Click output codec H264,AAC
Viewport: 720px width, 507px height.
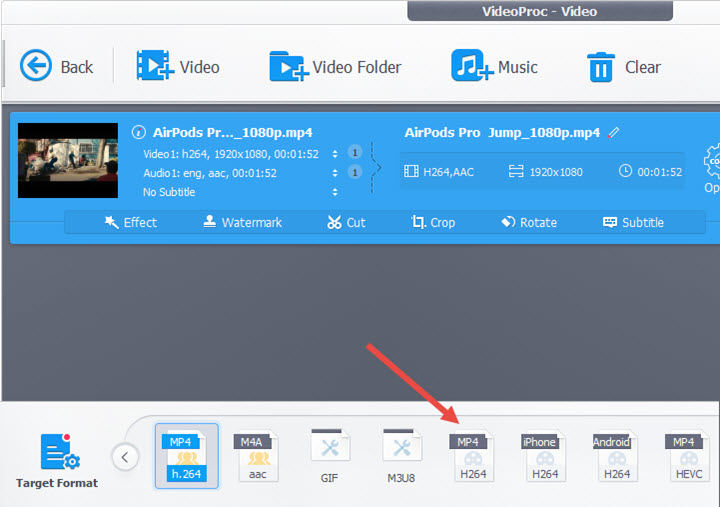(x=439, y=172)
